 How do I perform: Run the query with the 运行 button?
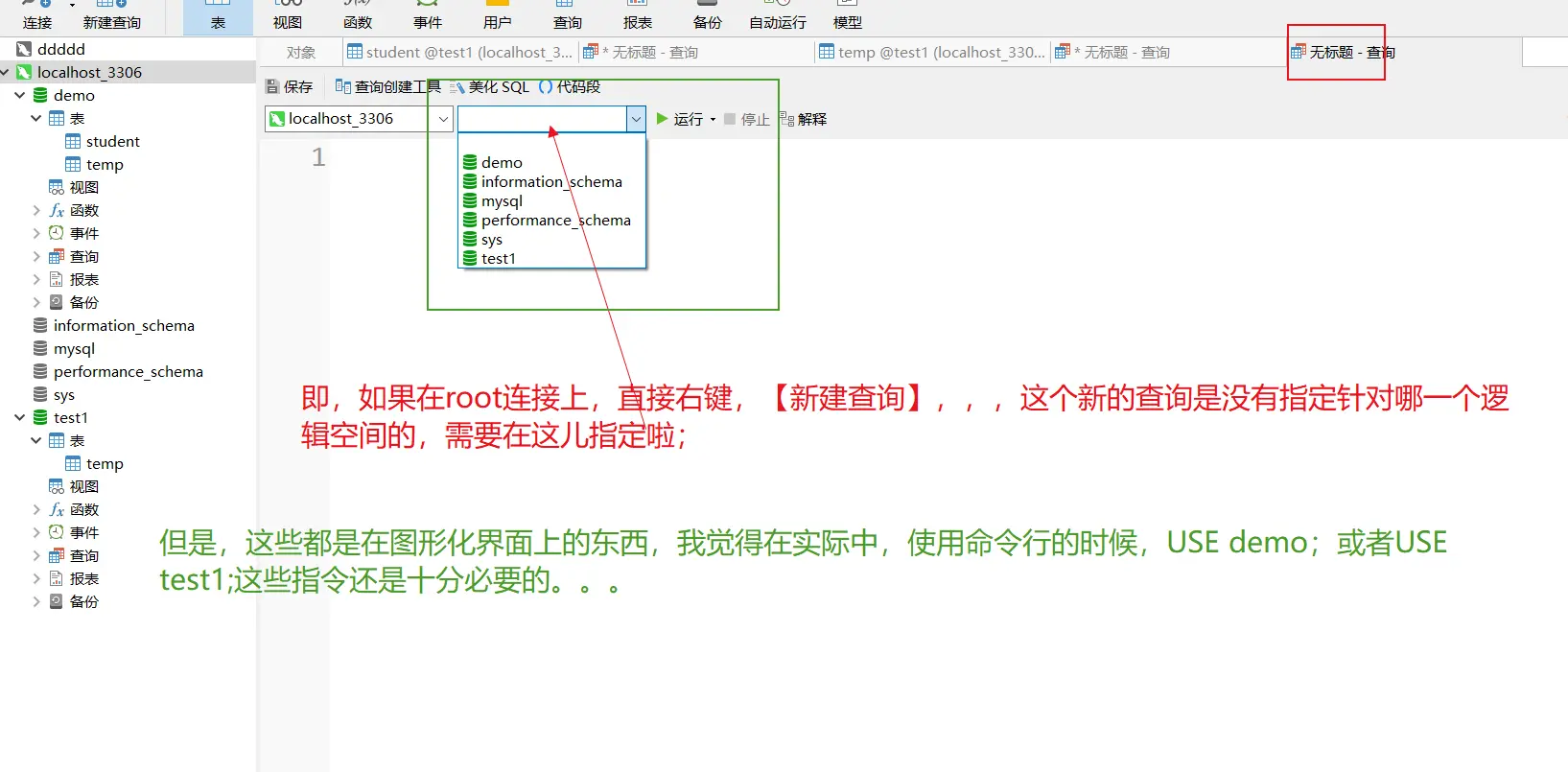pos(680,119)
